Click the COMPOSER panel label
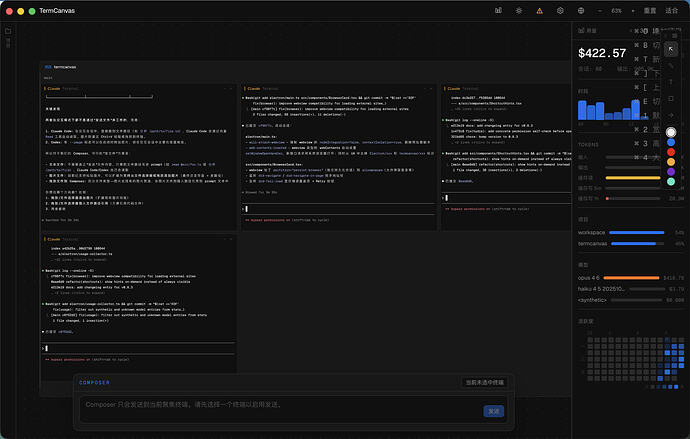This screenshot has width=690, height=439. point(94,383)
